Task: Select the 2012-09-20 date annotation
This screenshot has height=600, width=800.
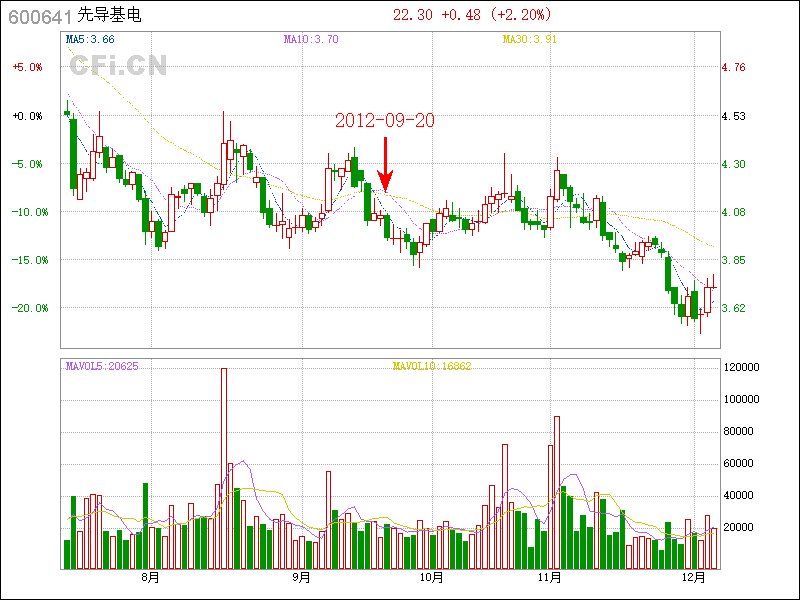Action: (x=385, y=120)
